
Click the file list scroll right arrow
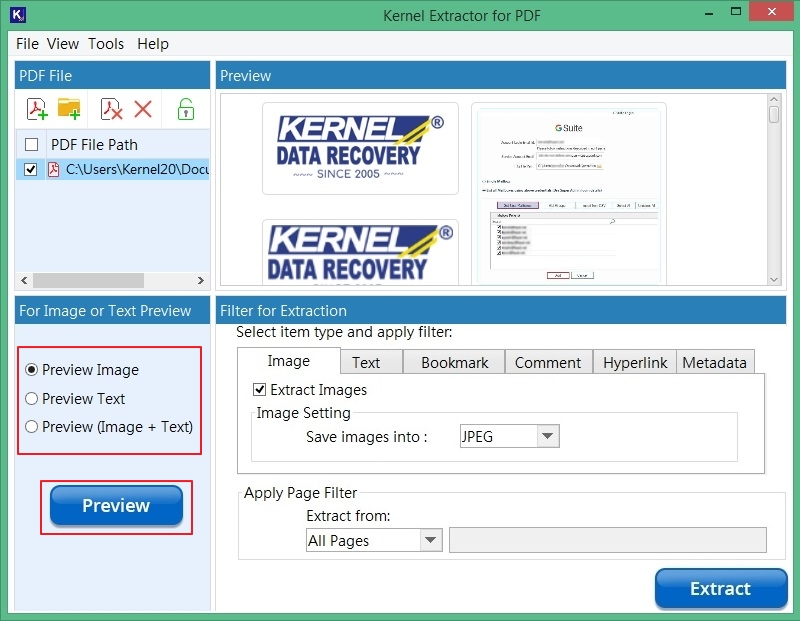(x=201, y=280)
